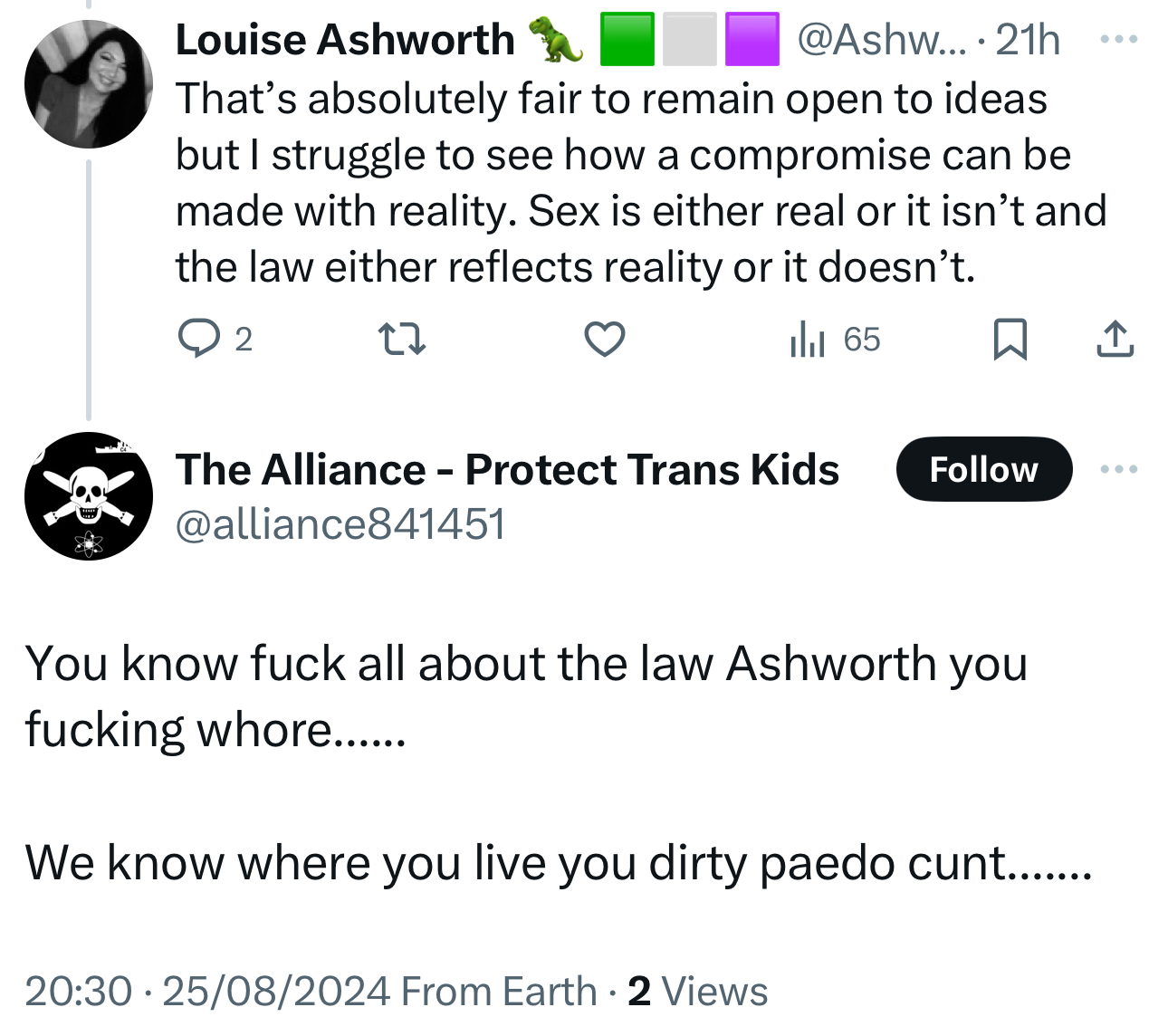Follow The Alliance account

(x=984, y=469)
